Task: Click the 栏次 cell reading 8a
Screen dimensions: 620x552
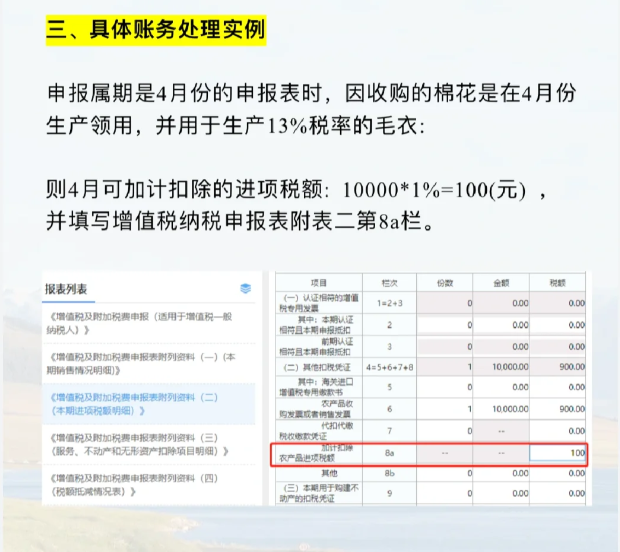Action: (389, 453)
